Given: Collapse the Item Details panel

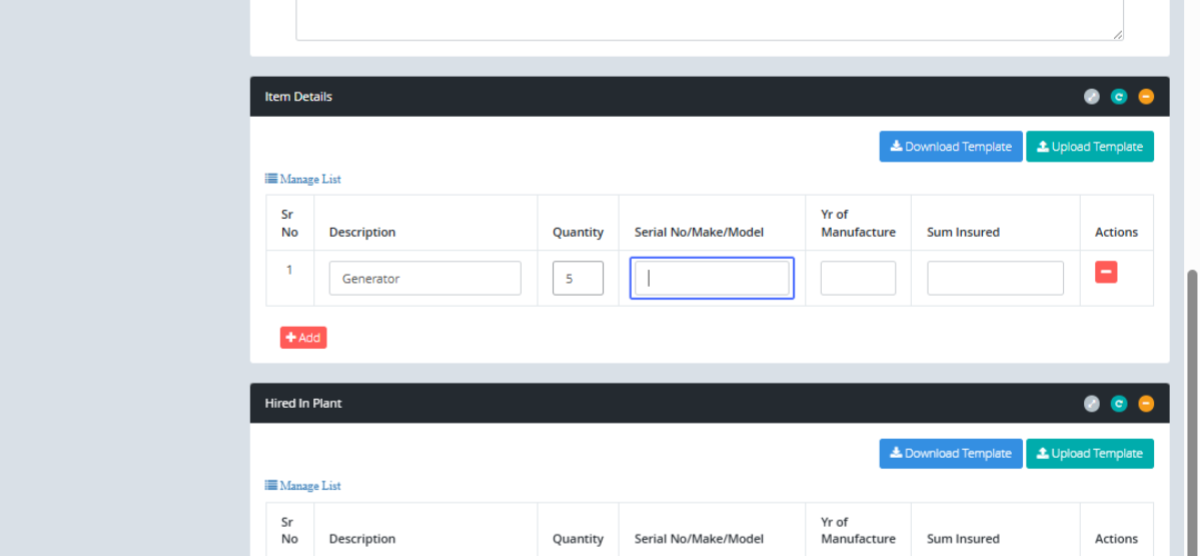Looking at the screenshot, I should pyautogui.click(x=1146, y=97).
